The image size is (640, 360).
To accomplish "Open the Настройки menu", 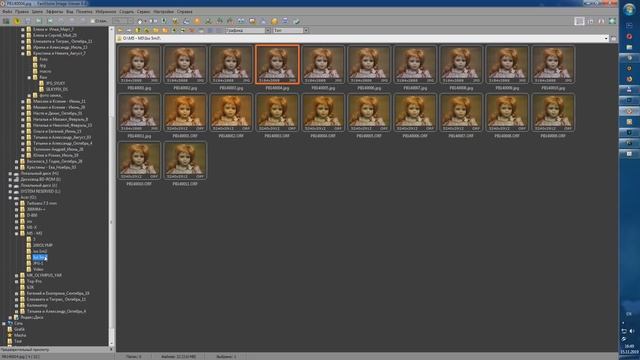I will 163,12.
